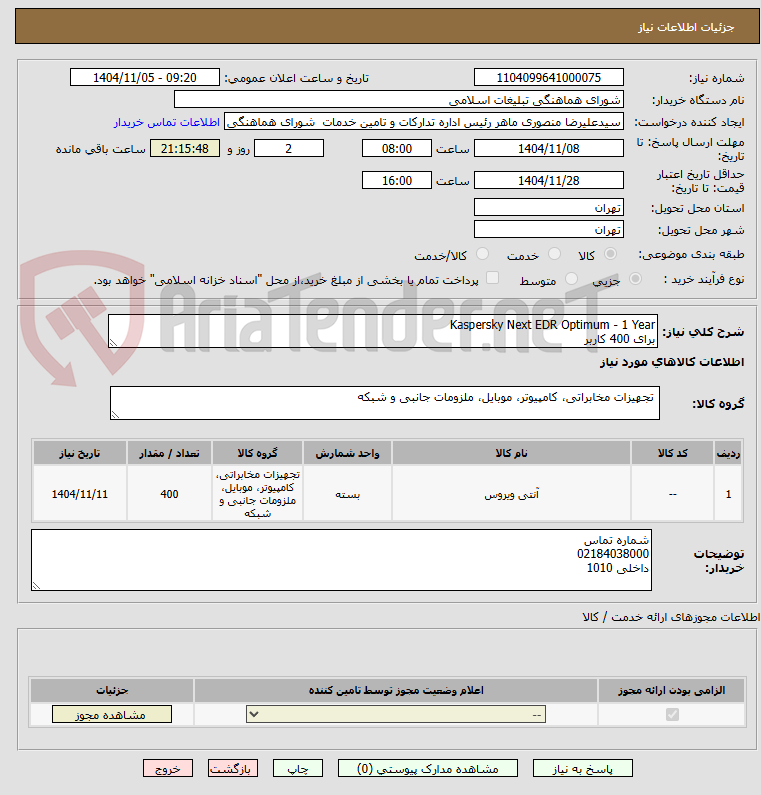Click the 'جزئیات' column header

pos(112,690)
